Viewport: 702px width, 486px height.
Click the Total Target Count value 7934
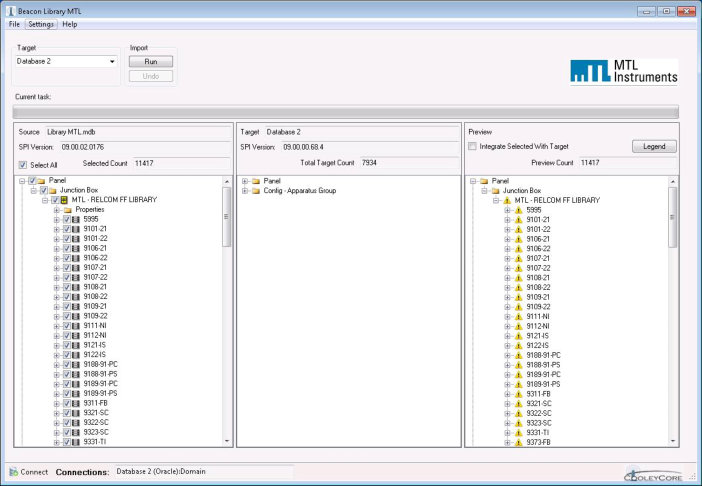pos(369,163)
